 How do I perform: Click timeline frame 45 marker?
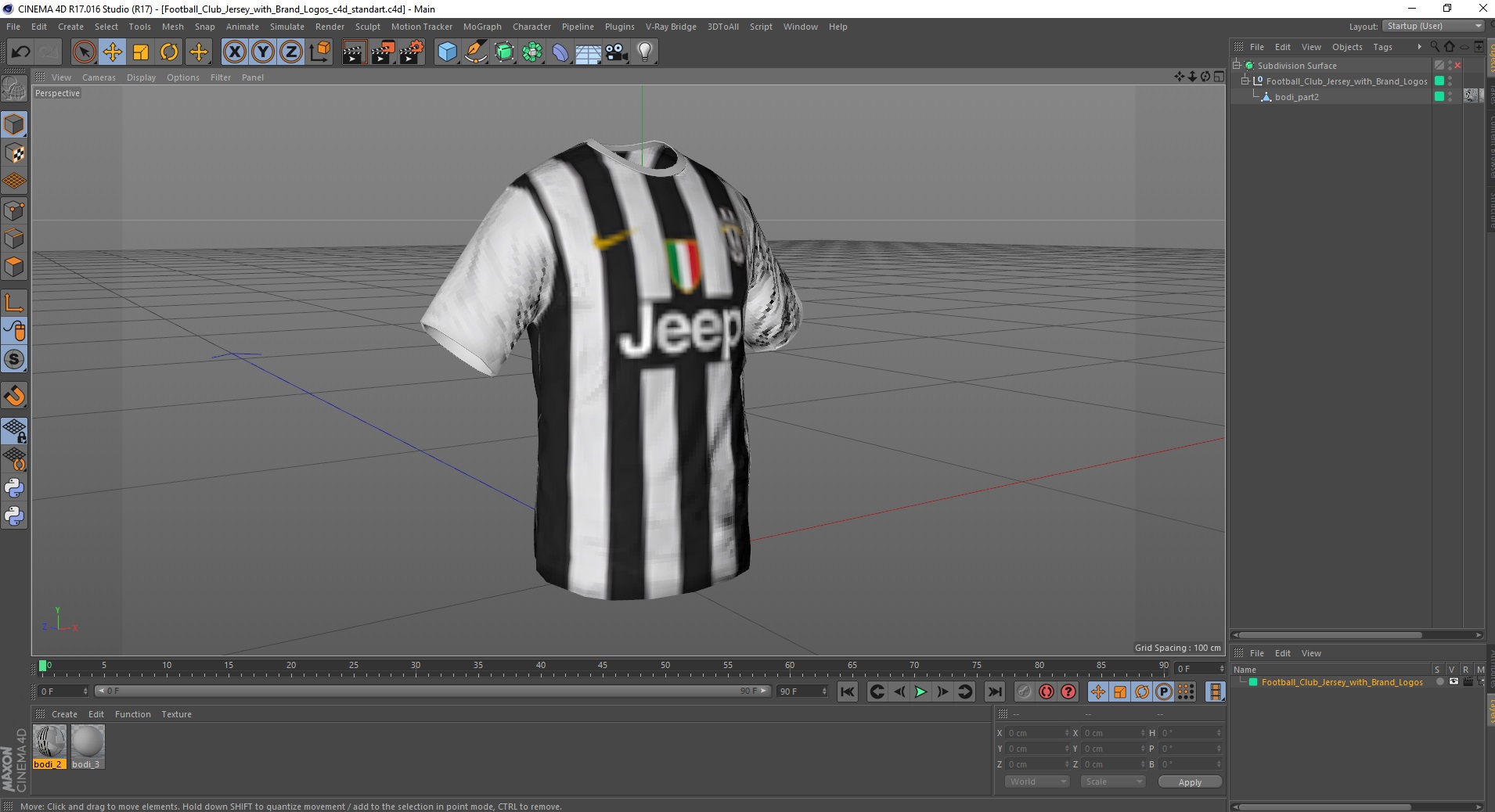(602, 666)
